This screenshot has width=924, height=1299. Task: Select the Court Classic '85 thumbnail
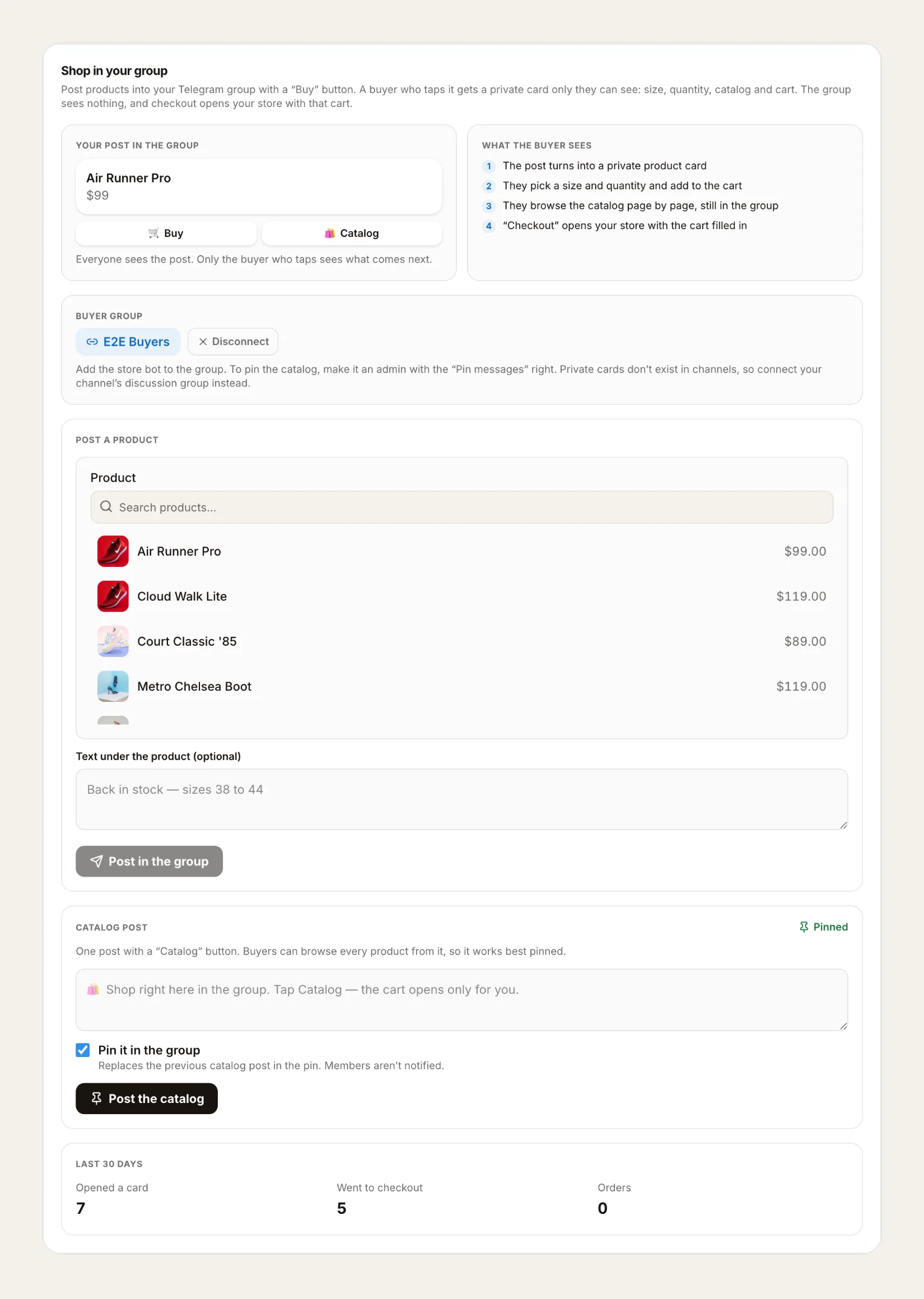(113, 641)
